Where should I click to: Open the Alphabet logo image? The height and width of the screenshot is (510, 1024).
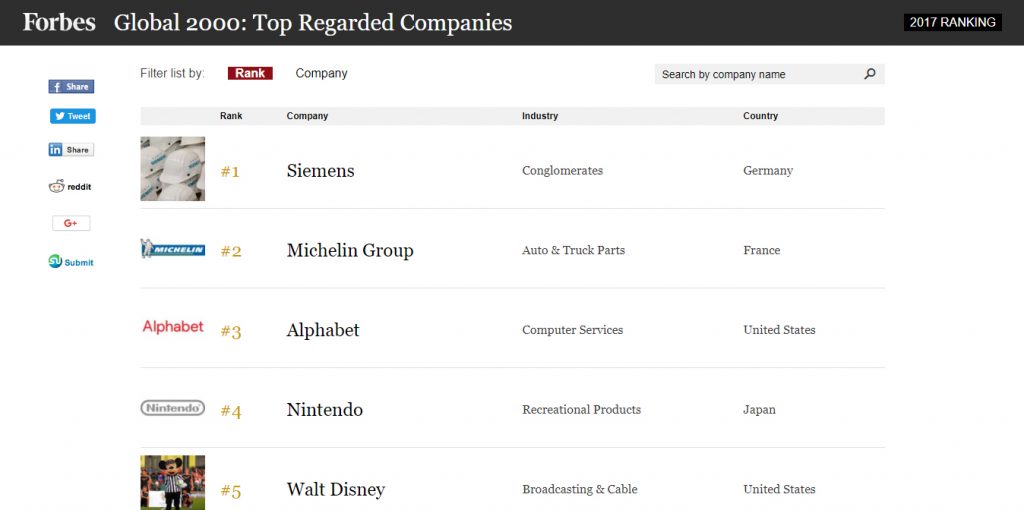coord(173,327)
